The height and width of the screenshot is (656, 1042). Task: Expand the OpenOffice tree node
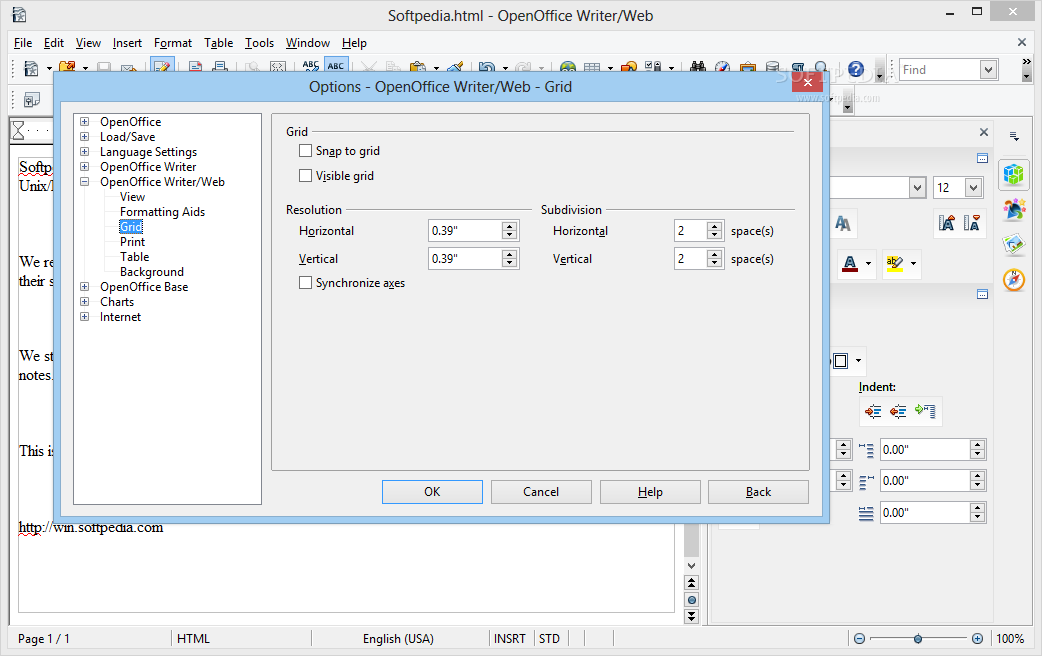[x=84, y=122]
